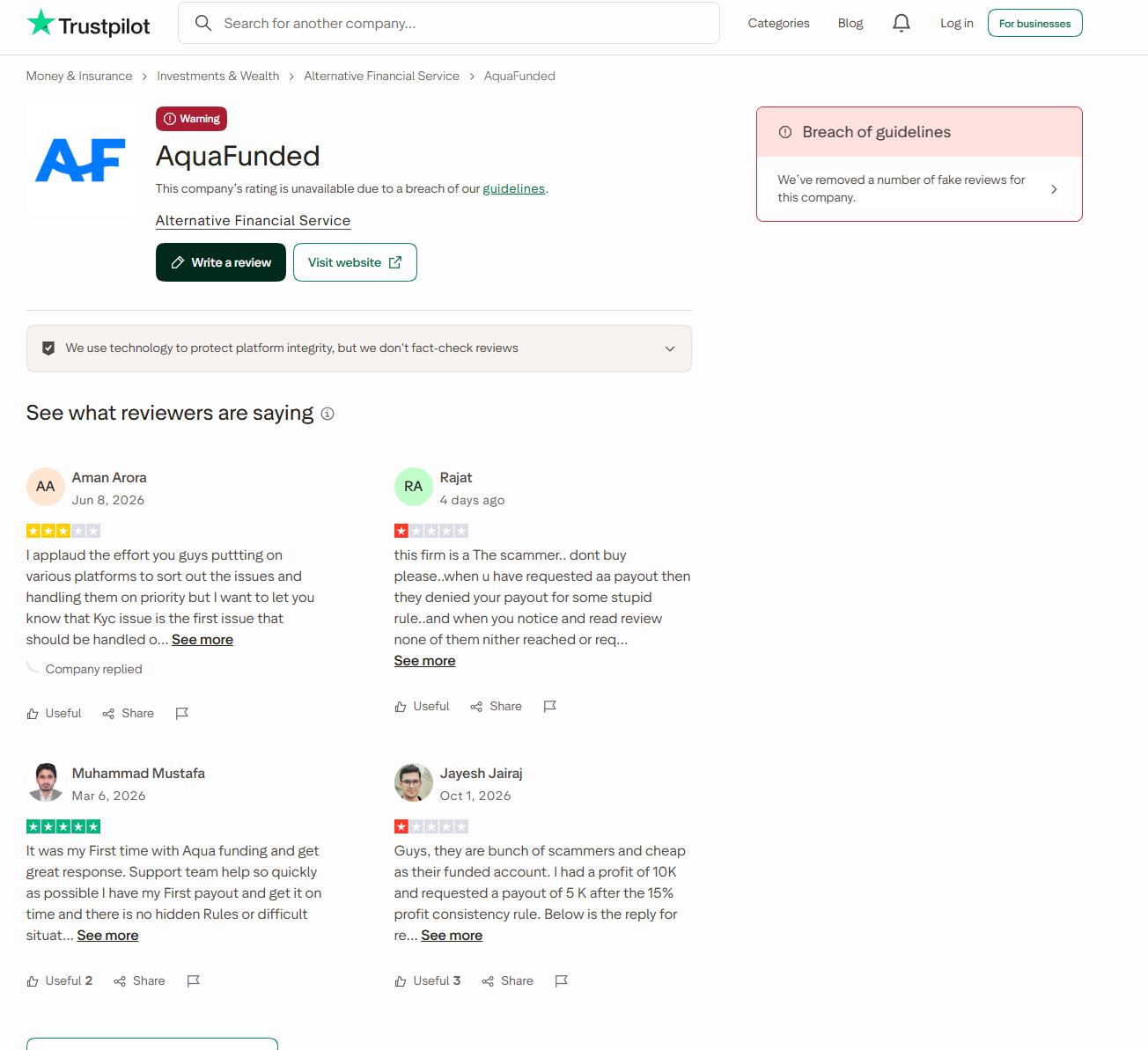
Task: Share Jayesh Jairaj's review
Action: tap(508, 980)
